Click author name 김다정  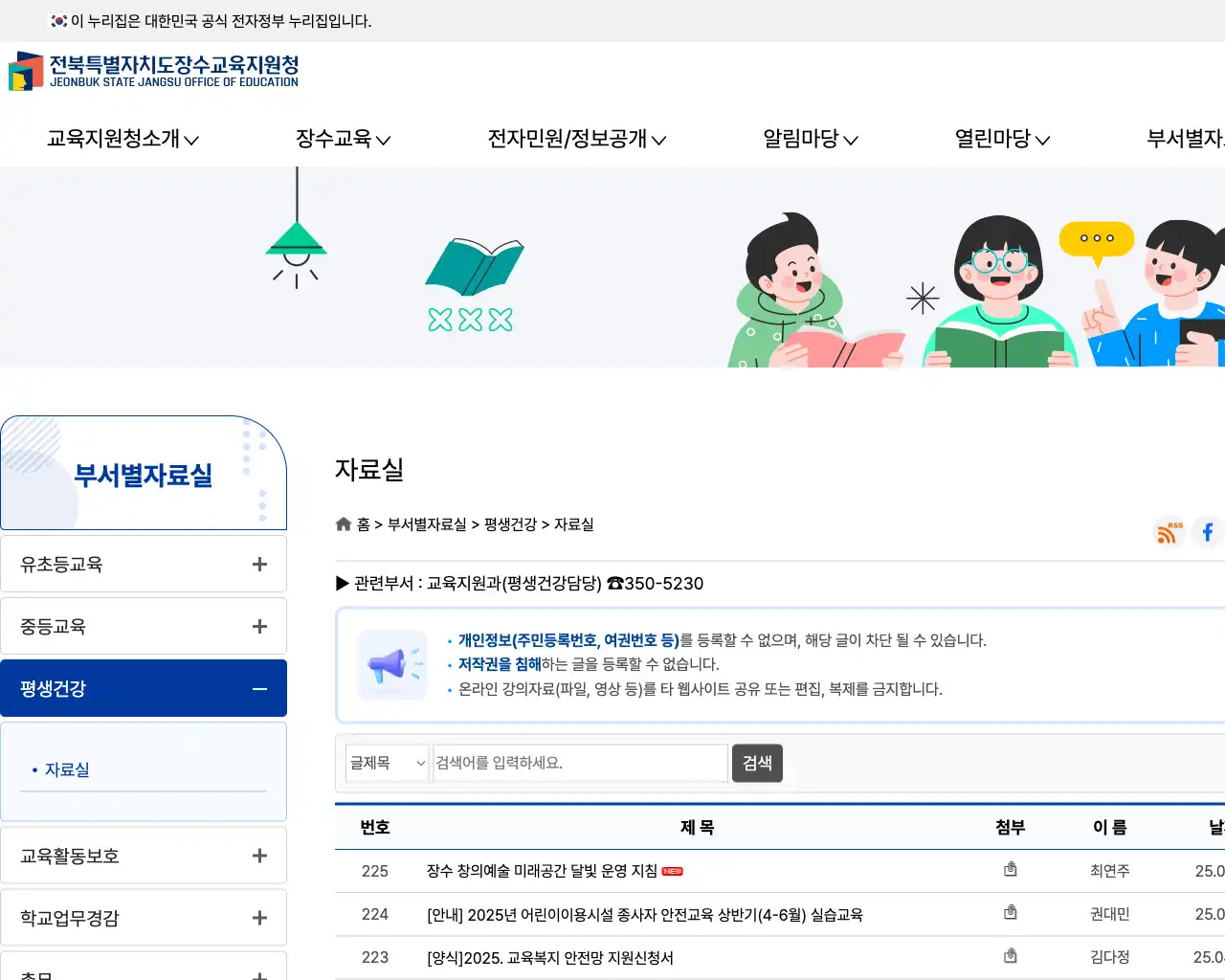coord(1110,957)
